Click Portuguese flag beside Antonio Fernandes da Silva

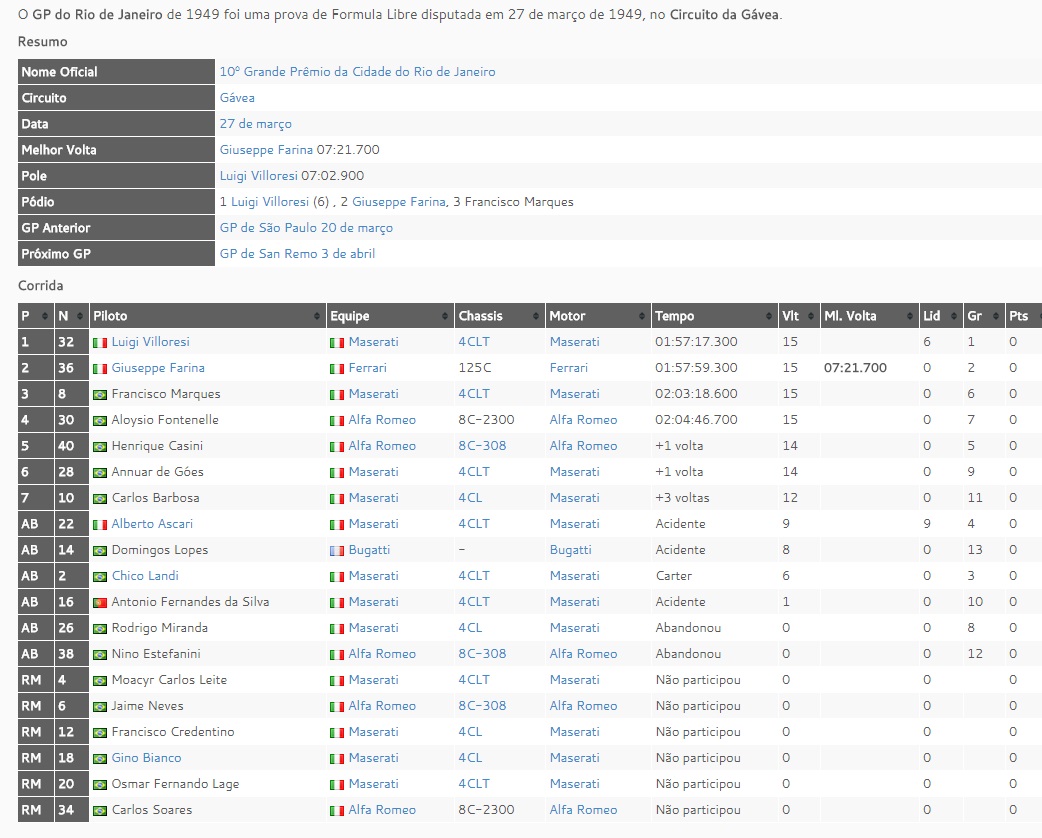tap(100, 603)
